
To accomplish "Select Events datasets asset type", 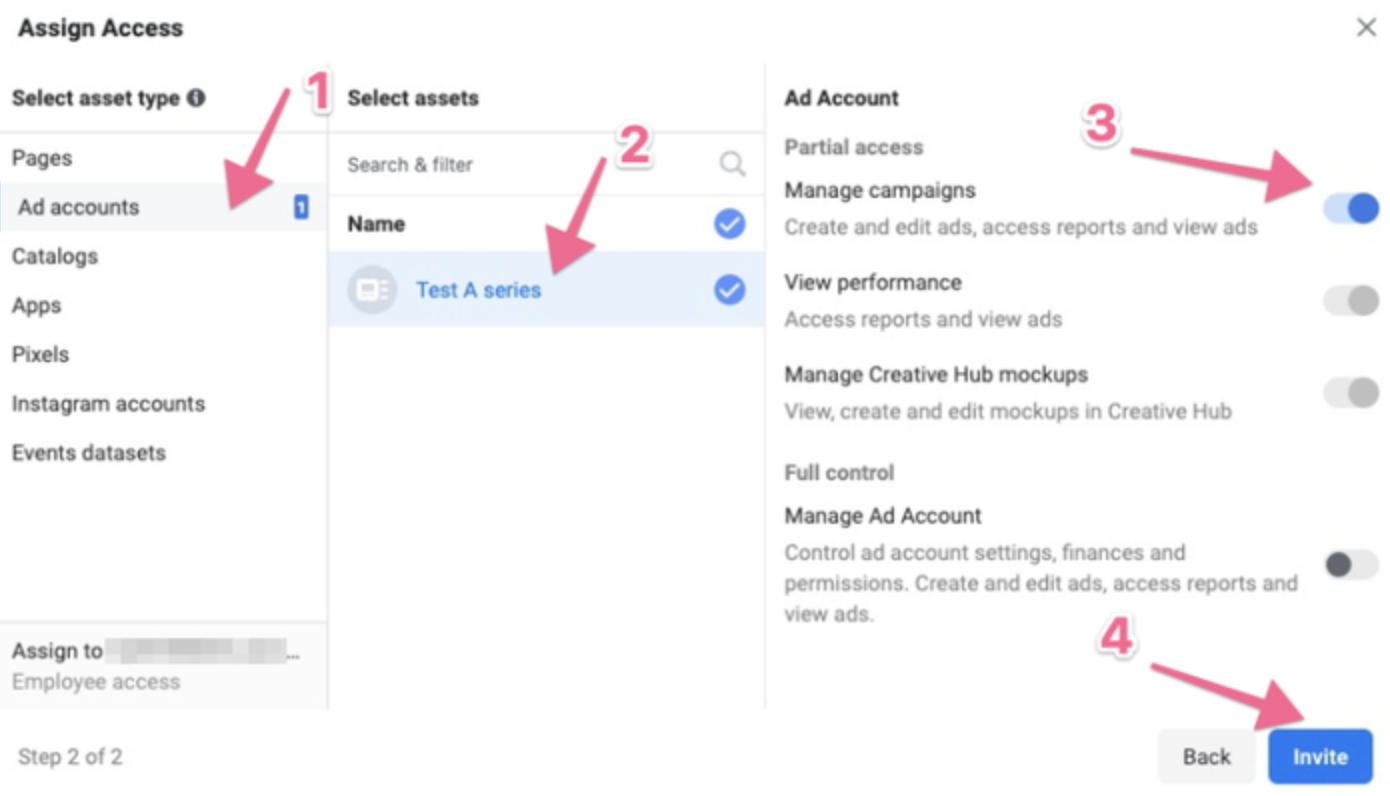I will click(x=89, y=452).
